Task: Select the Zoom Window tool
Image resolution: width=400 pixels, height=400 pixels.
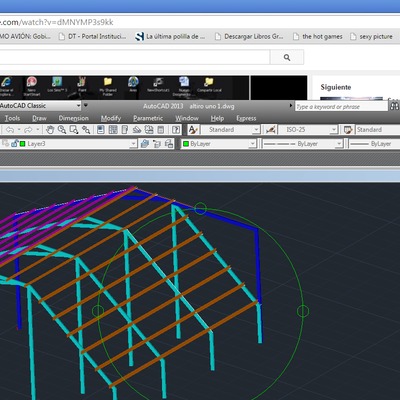Action: 74,130
